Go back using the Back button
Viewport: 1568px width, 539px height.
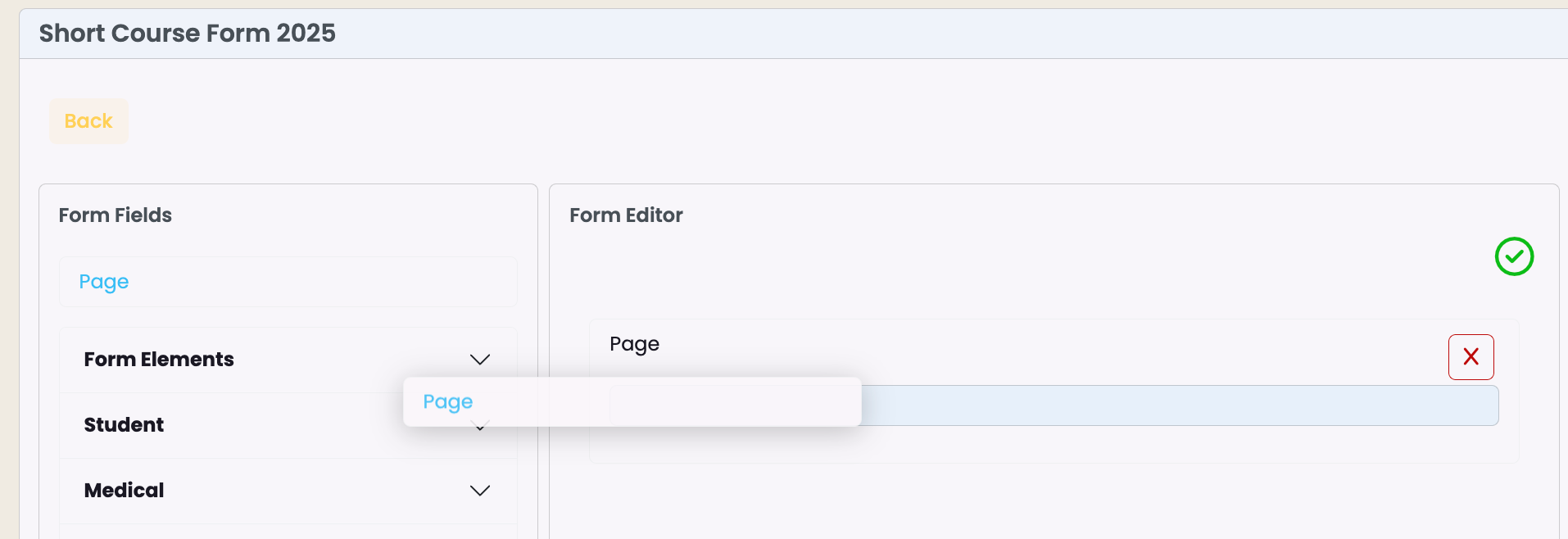88,121
